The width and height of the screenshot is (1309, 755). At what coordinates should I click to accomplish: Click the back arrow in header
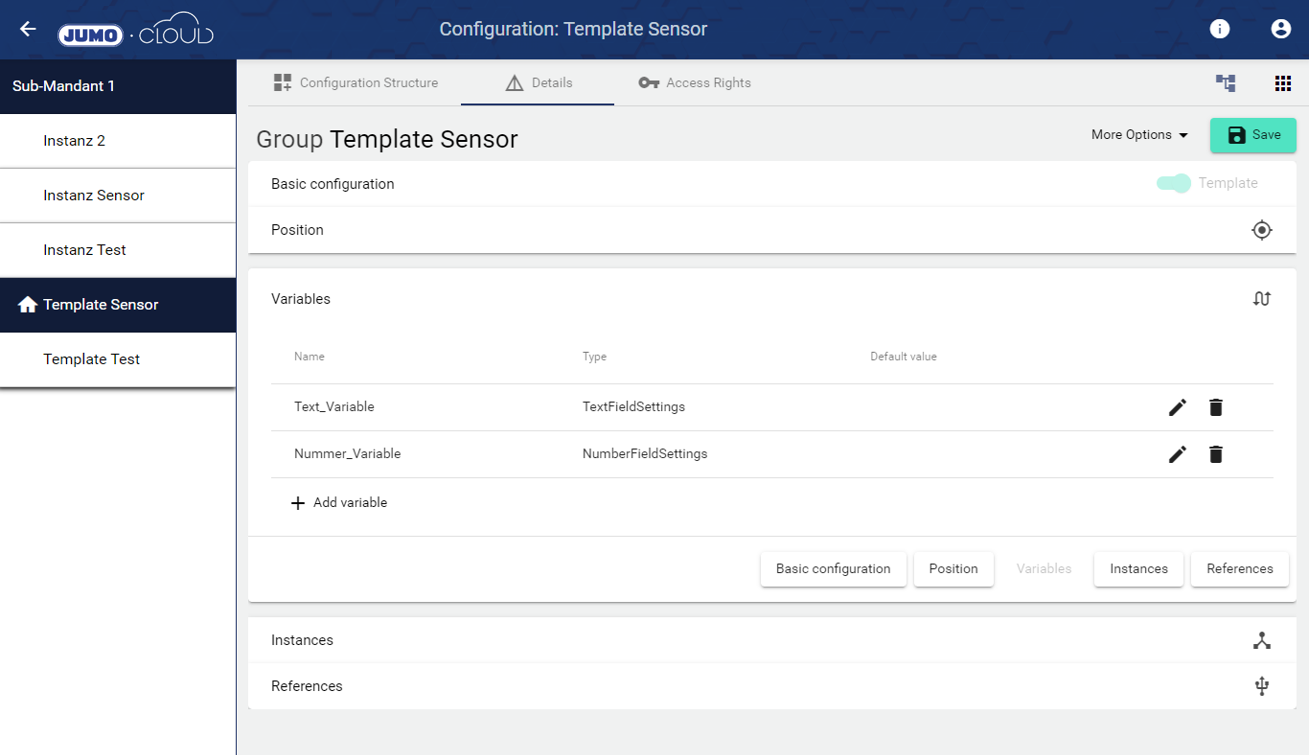pos(28,29)
